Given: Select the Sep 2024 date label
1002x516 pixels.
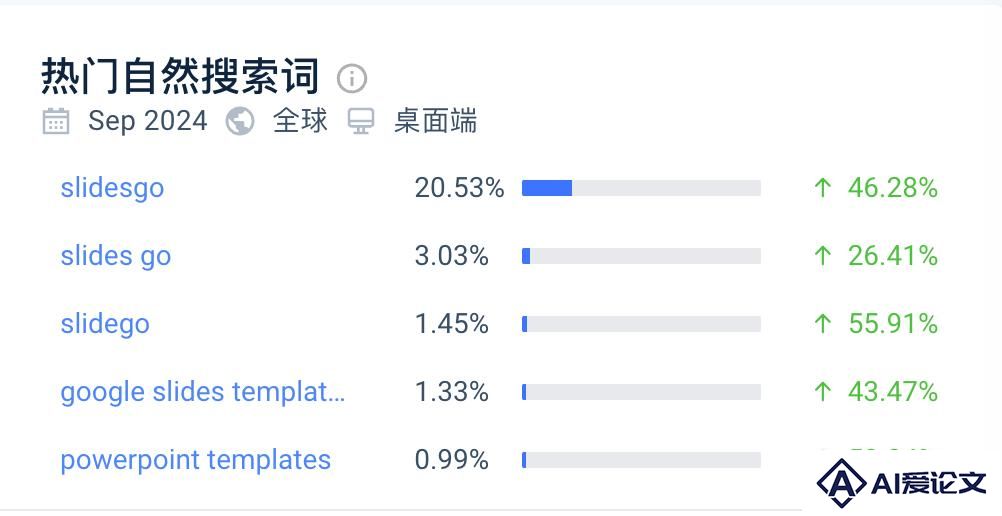Looking at the screenshot, I should pos(148,121).
